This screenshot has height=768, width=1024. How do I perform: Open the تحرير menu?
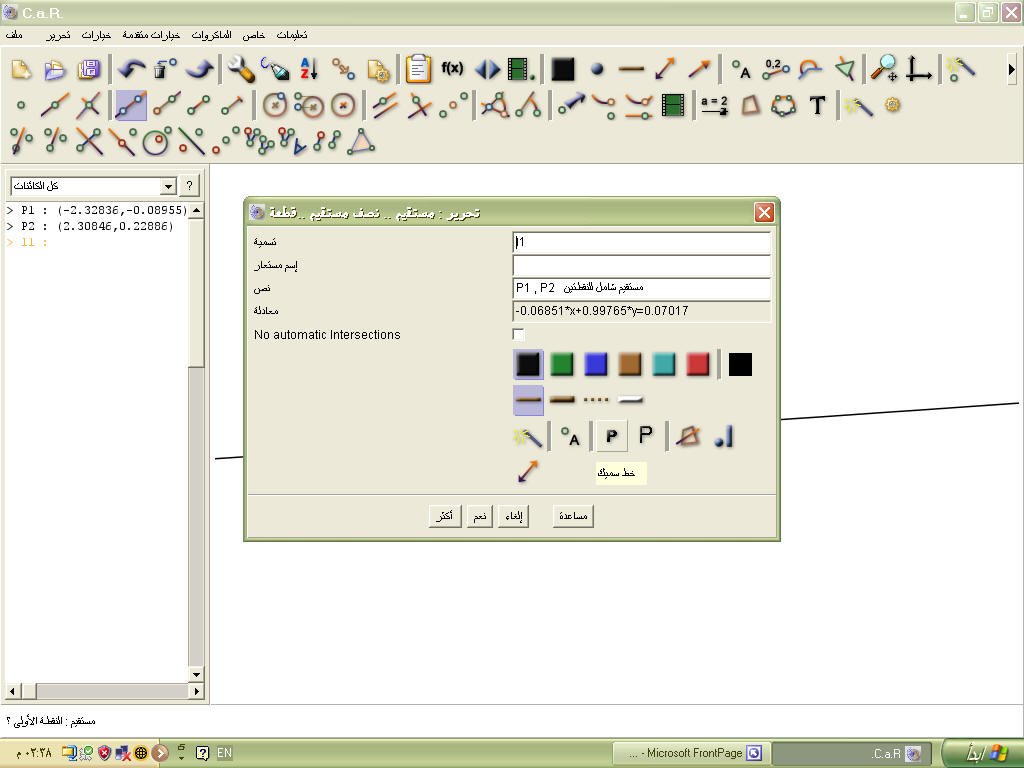click(58, 35)
